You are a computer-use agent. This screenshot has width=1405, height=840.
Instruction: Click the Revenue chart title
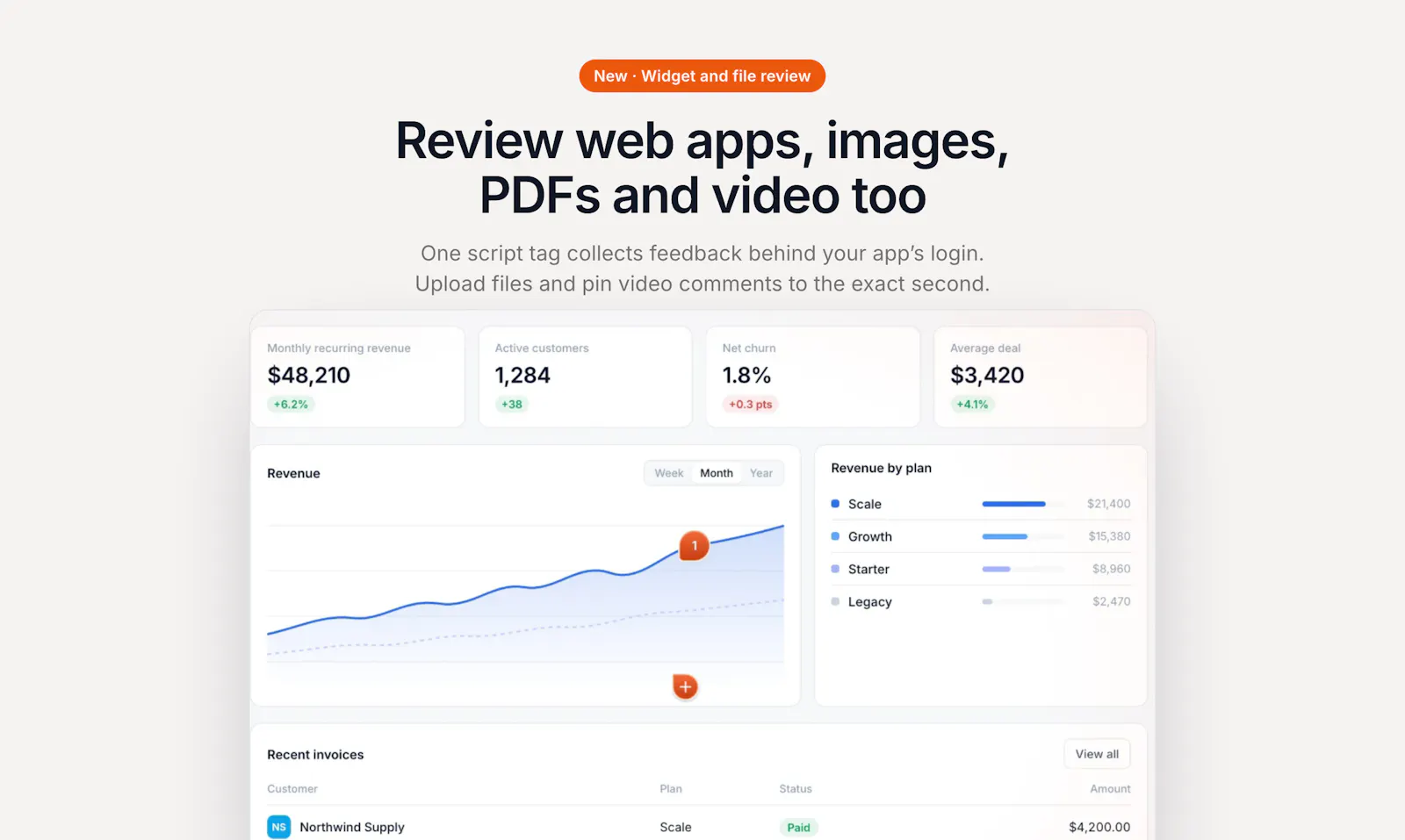point(293,473)
